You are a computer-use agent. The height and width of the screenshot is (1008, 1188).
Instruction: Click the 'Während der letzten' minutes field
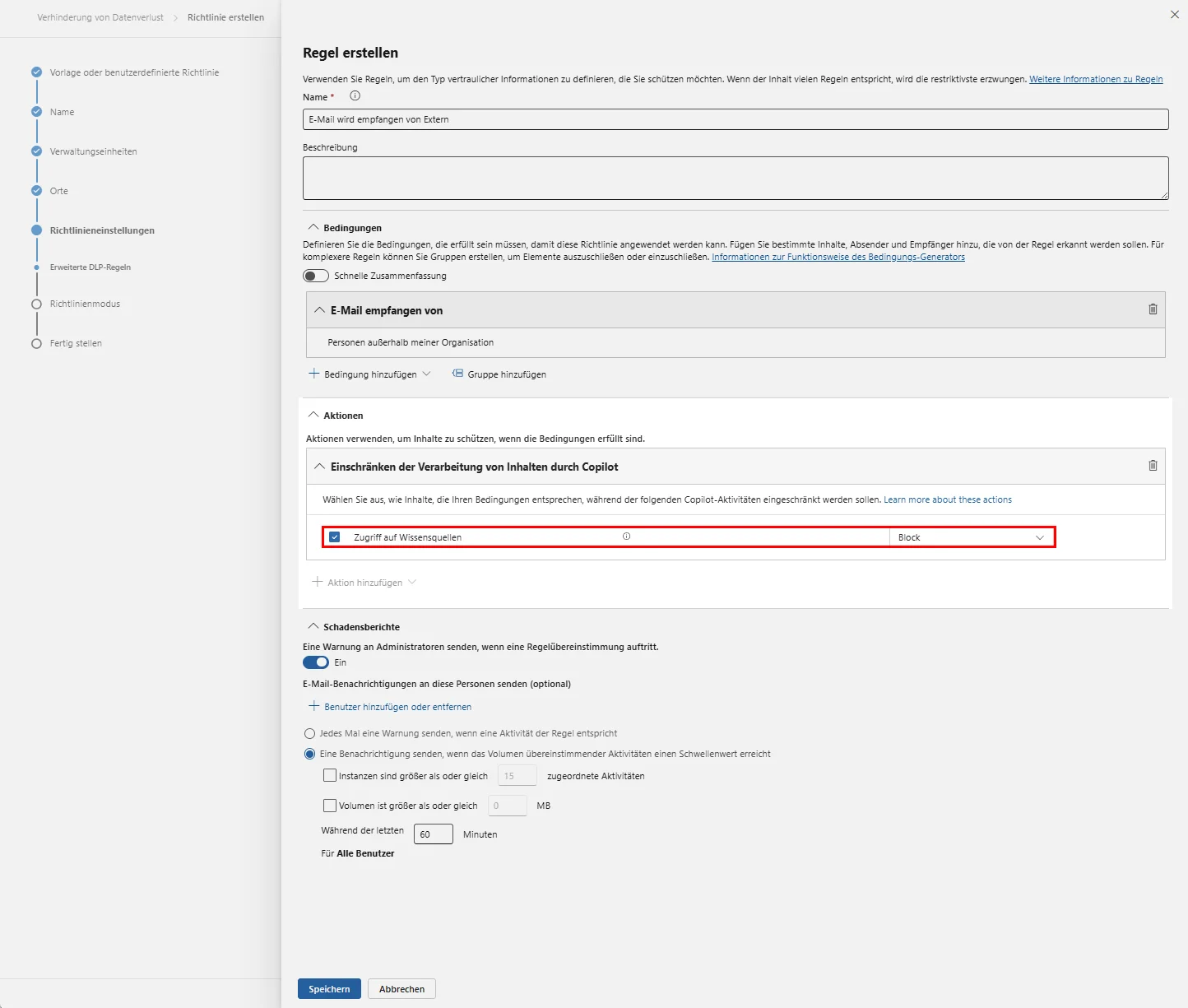tap(434, 834)
